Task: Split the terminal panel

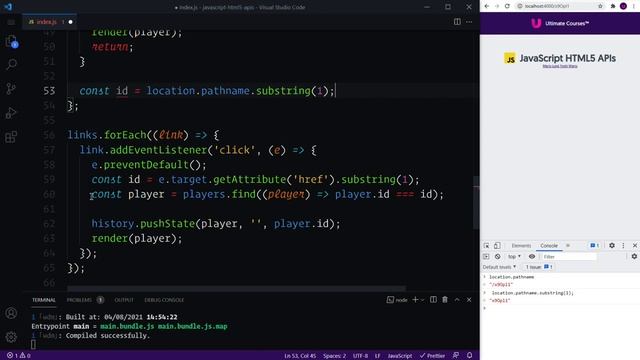Action: click(433, 300)
